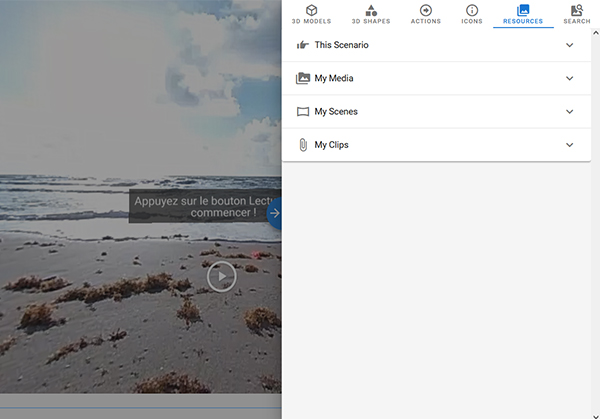The image size is (600, 419).
Task: Select the Actions arrow-circle icon
Action: point(425,10)
